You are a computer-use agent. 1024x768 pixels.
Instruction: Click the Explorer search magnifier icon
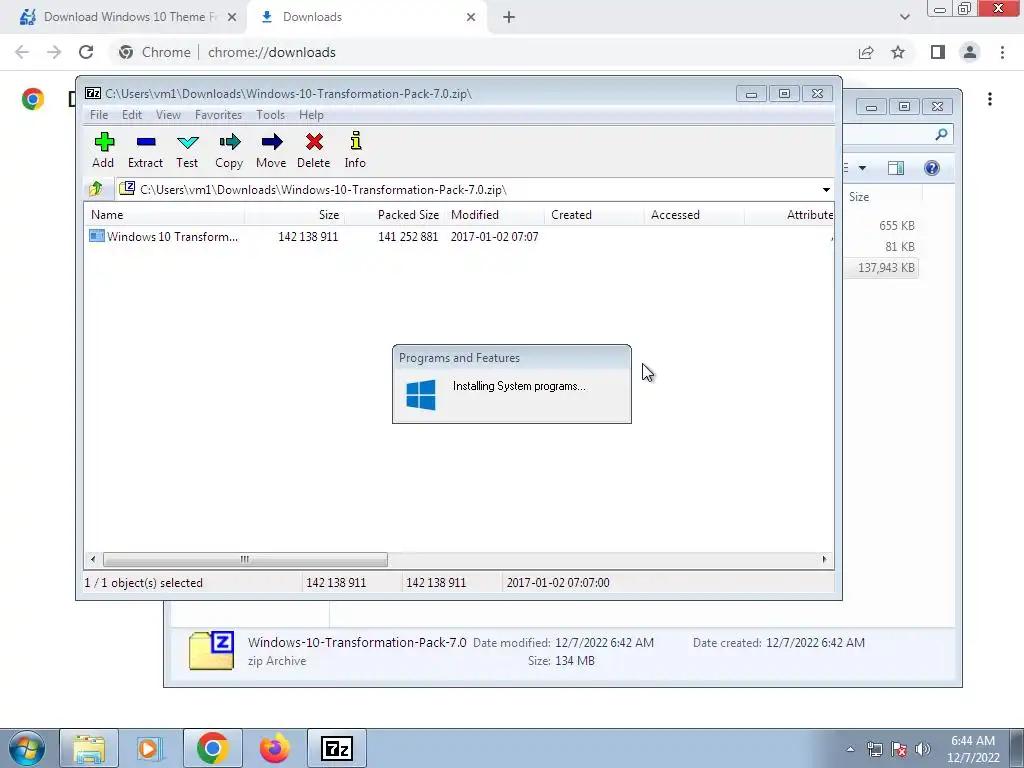click(941, 135)
